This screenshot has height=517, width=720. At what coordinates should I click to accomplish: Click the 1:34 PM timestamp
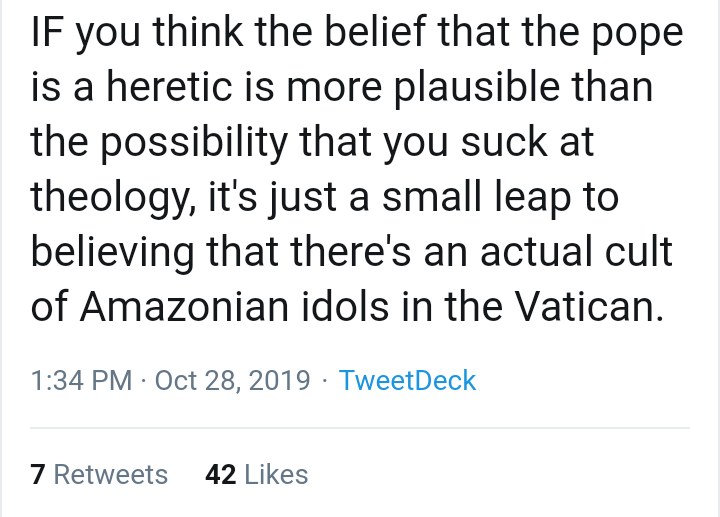(81, 380)
